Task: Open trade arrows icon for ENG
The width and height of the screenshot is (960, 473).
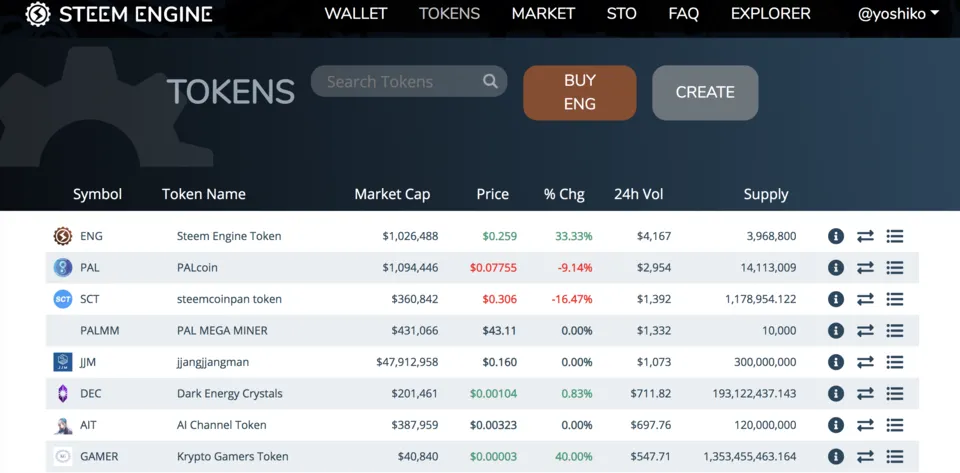Action: (865, 236)
